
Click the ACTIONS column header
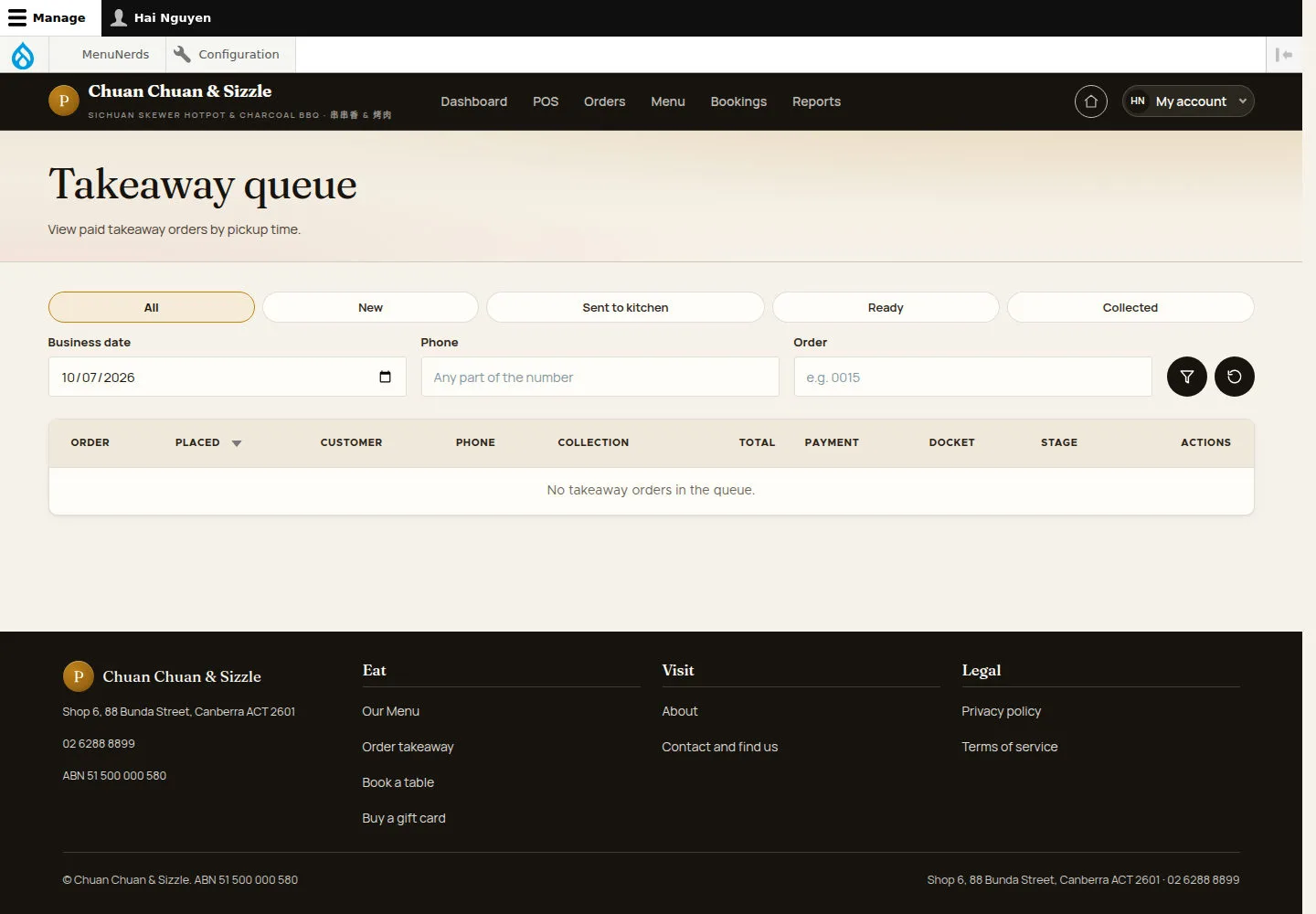point(1205,442)
